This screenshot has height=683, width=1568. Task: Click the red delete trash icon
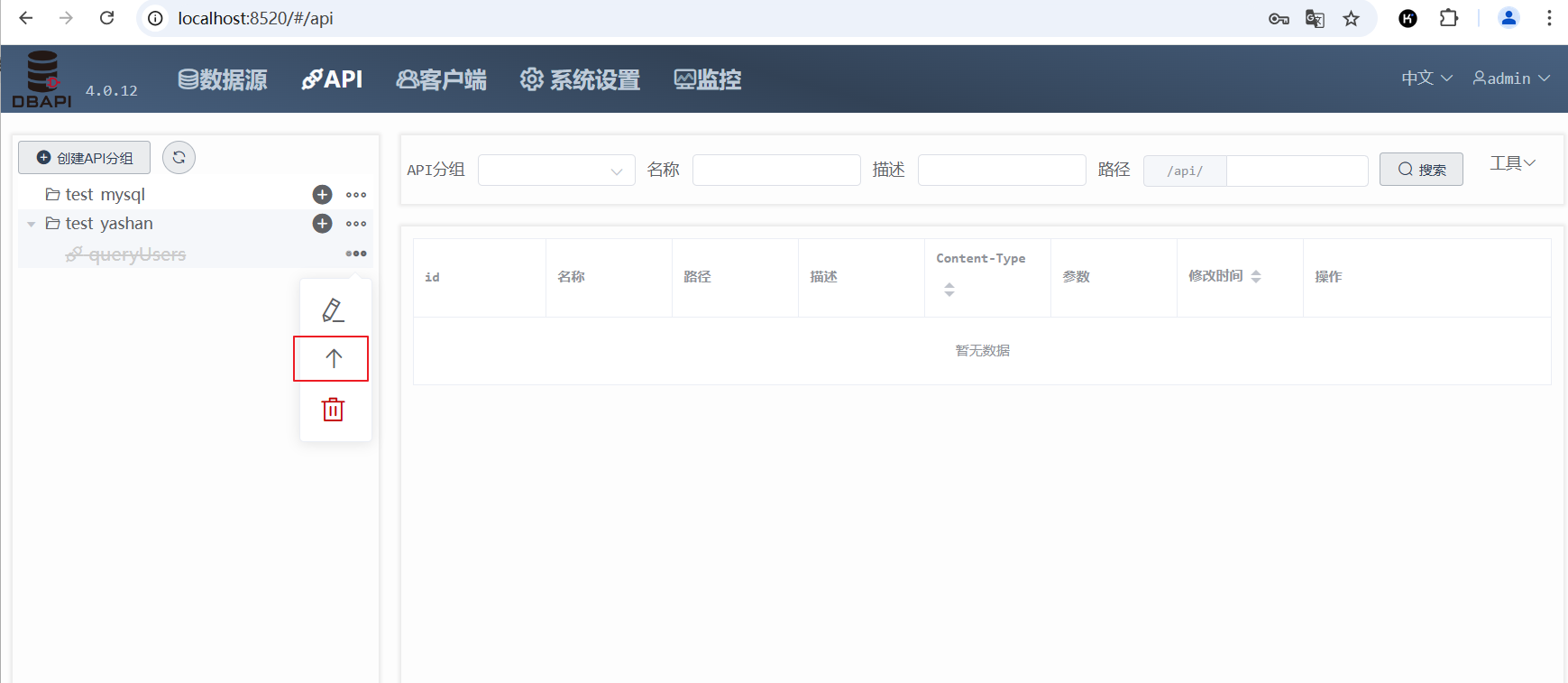[x=333, y=410]
